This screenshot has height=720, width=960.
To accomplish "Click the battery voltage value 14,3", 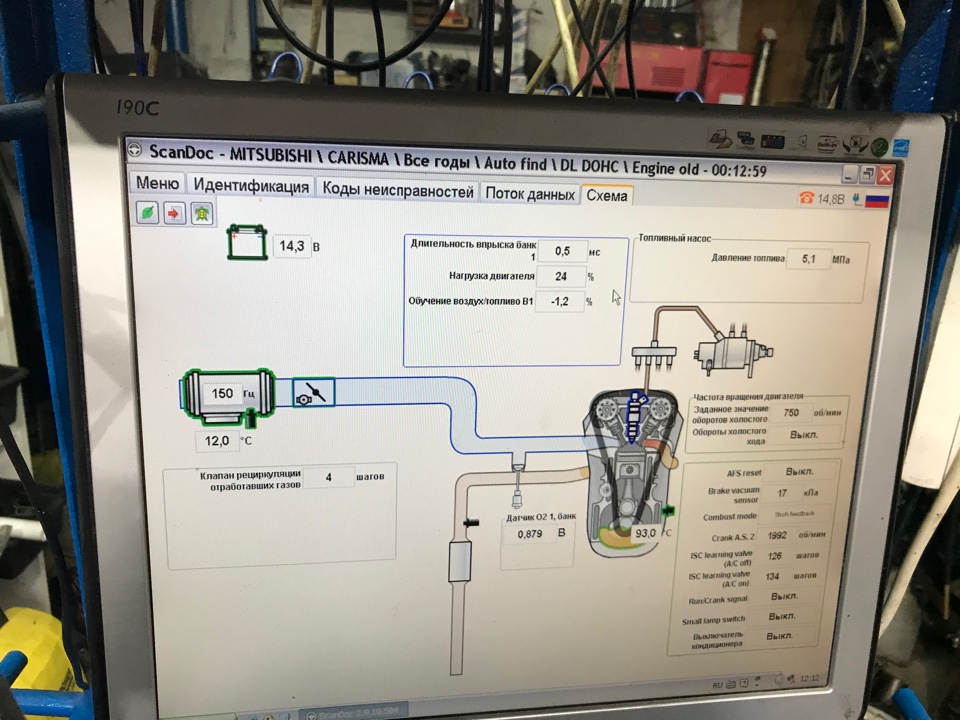I will pos(291,246).
